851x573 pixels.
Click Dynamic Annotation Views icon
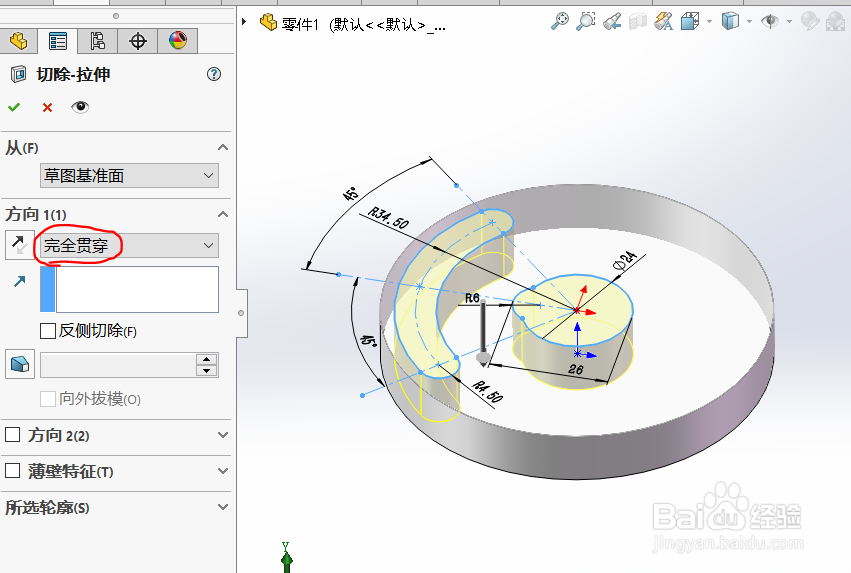point(664,21)
